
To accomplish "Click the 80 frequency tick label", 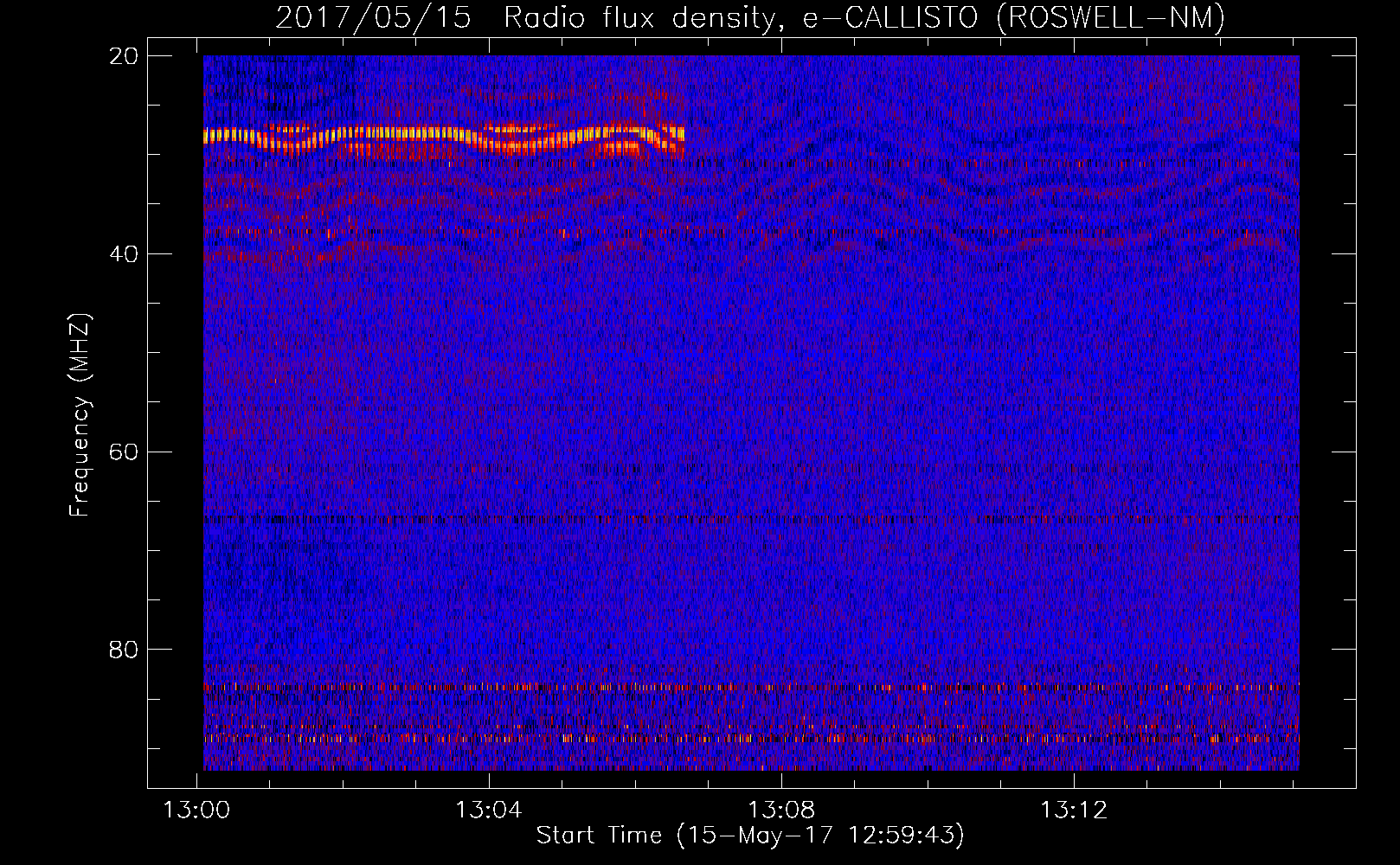I will 124,650.
